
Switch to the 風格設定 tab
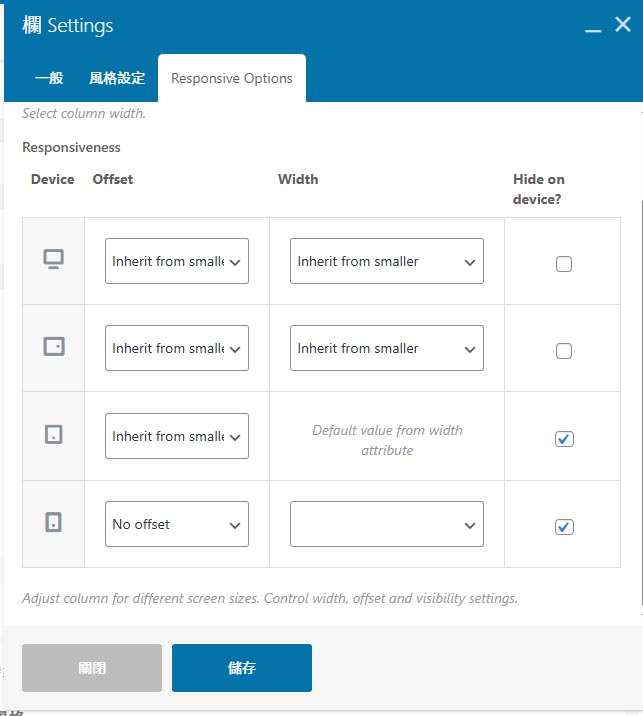117,78
